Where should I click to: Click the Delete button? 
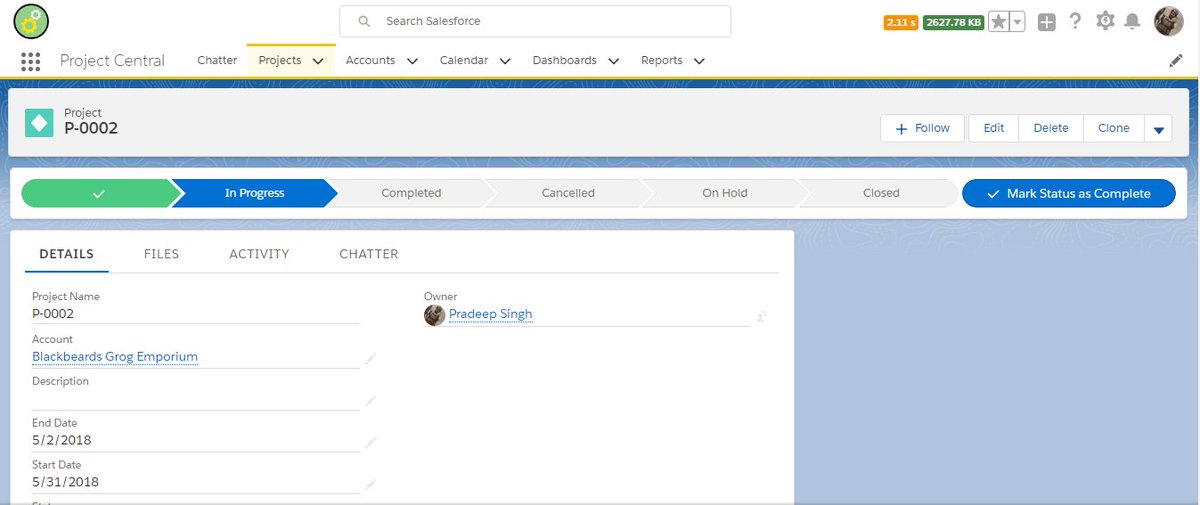click(x=1051, y=128)
